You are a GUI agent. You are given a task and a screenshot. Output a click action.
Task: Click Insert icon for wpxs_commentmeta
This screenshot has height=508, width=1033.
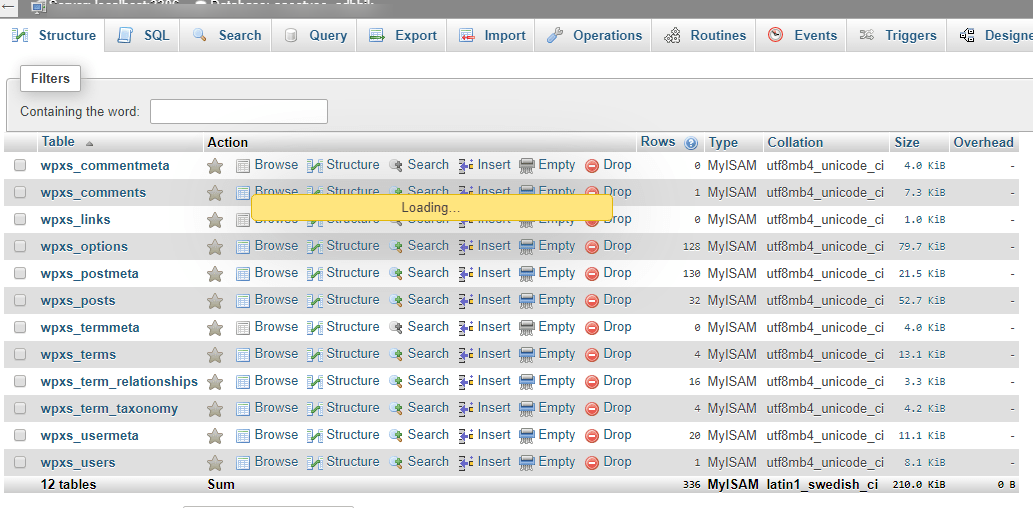point(466,165)
